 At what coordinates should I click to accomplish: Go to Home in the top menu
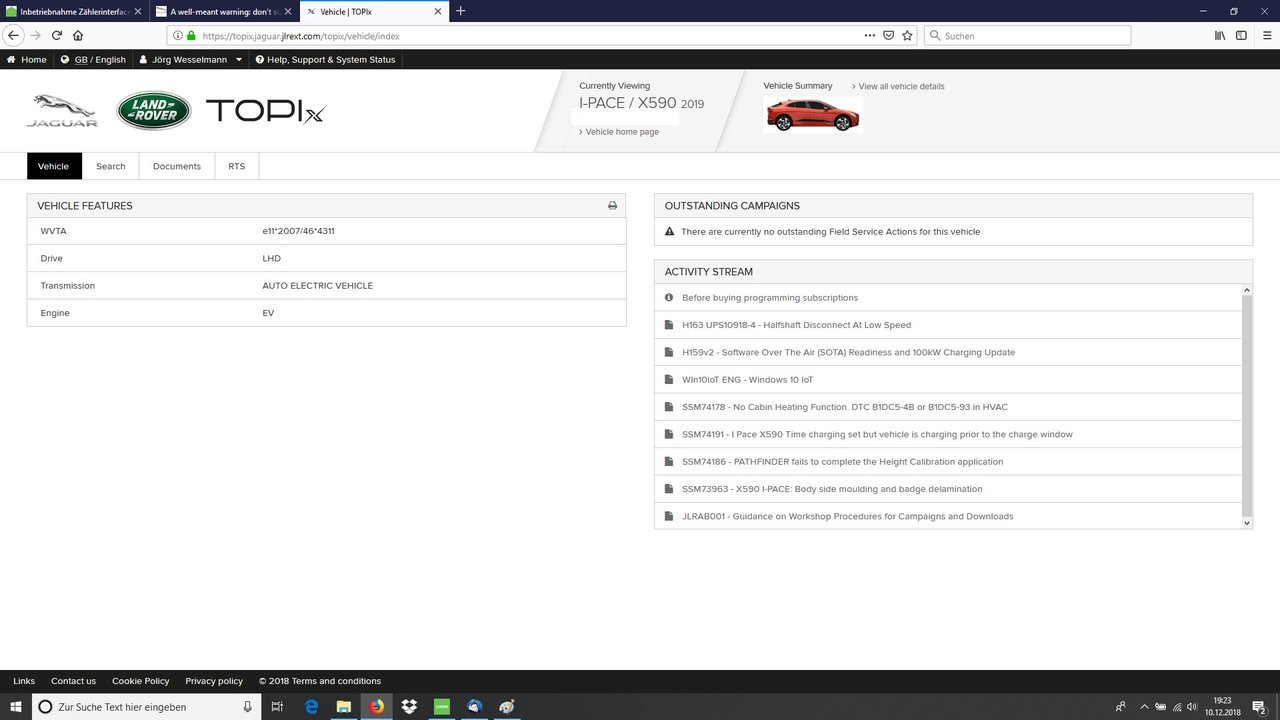coord(27,59)
